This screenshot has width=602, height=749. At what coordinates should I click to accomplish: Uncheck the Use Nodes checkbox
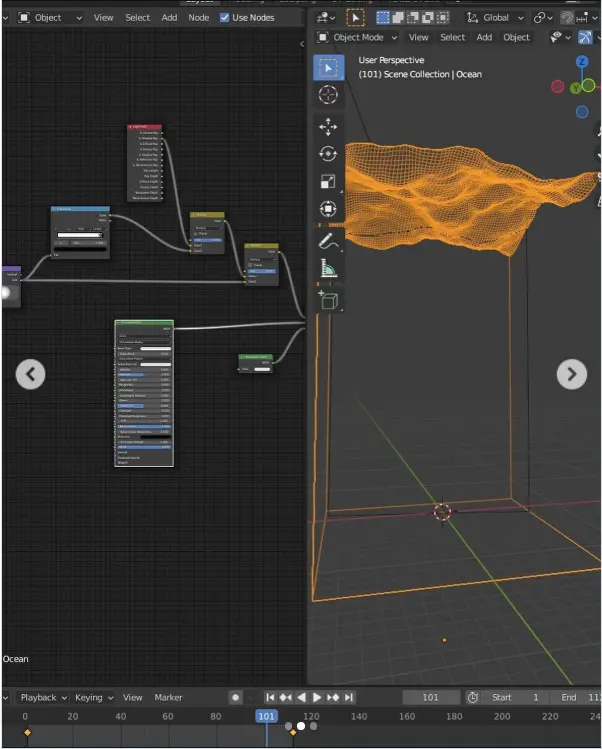(x=224, y=17)
